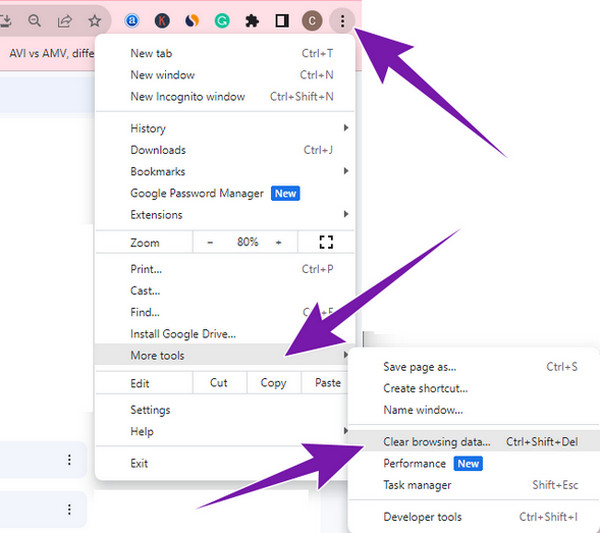Decrease zoom with the minus button
Screen dimensions: 600x533
coord(210,243)
